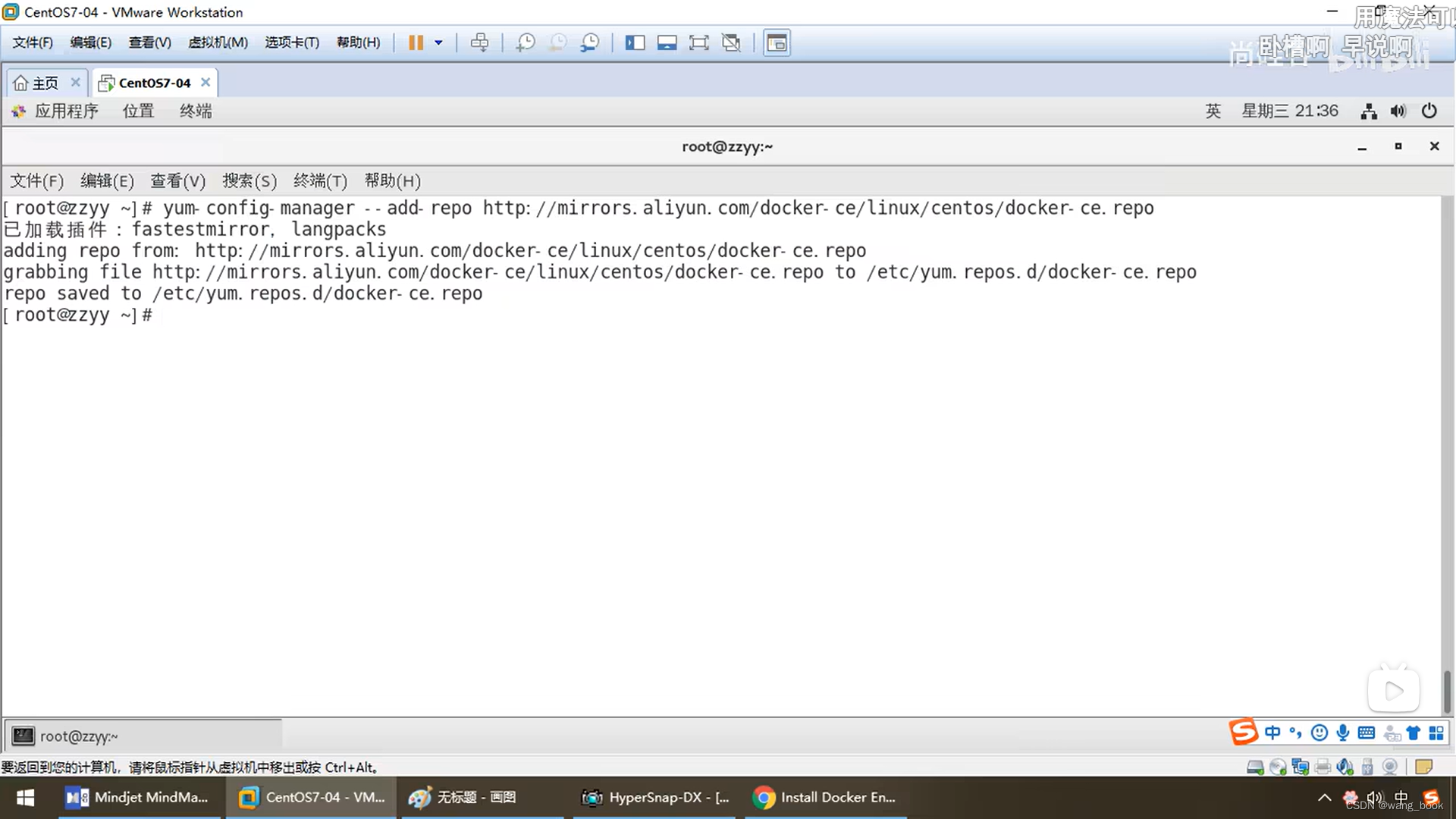Screen dimensions: 1456x819
Task: Open VMware 帮助(H) menu
Action: pyautogui.click(x=359, y=42)
